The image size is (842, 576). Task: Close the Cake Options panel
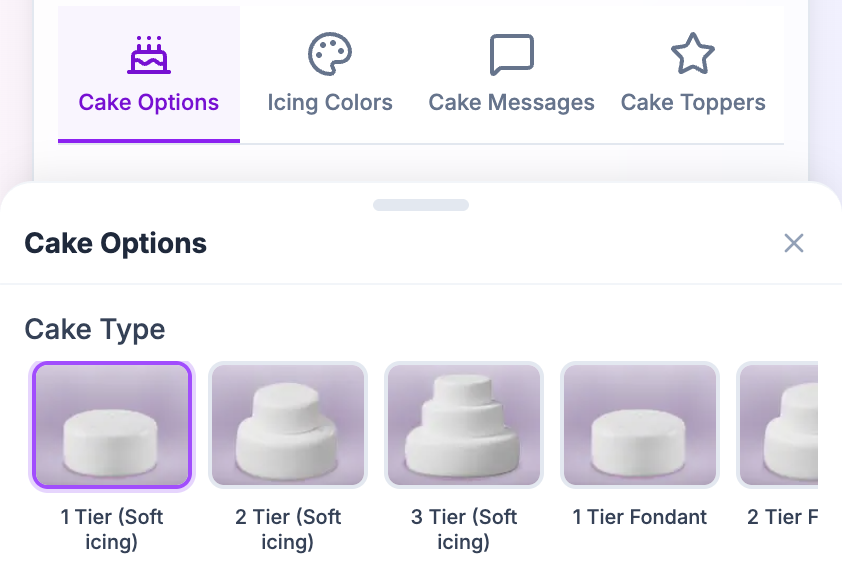[x=793, y=243]
